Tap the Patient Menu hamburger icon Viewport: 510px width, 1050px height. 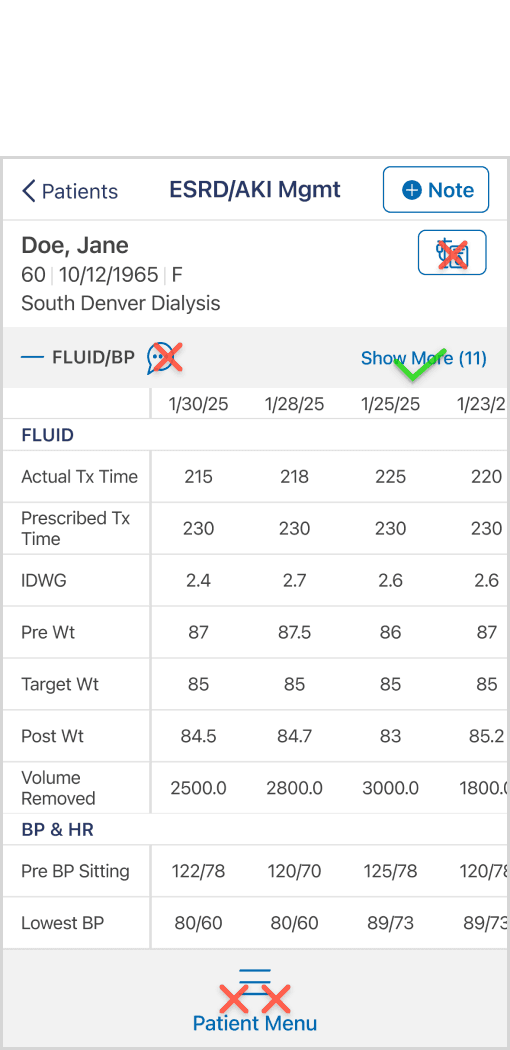(255, 982)
